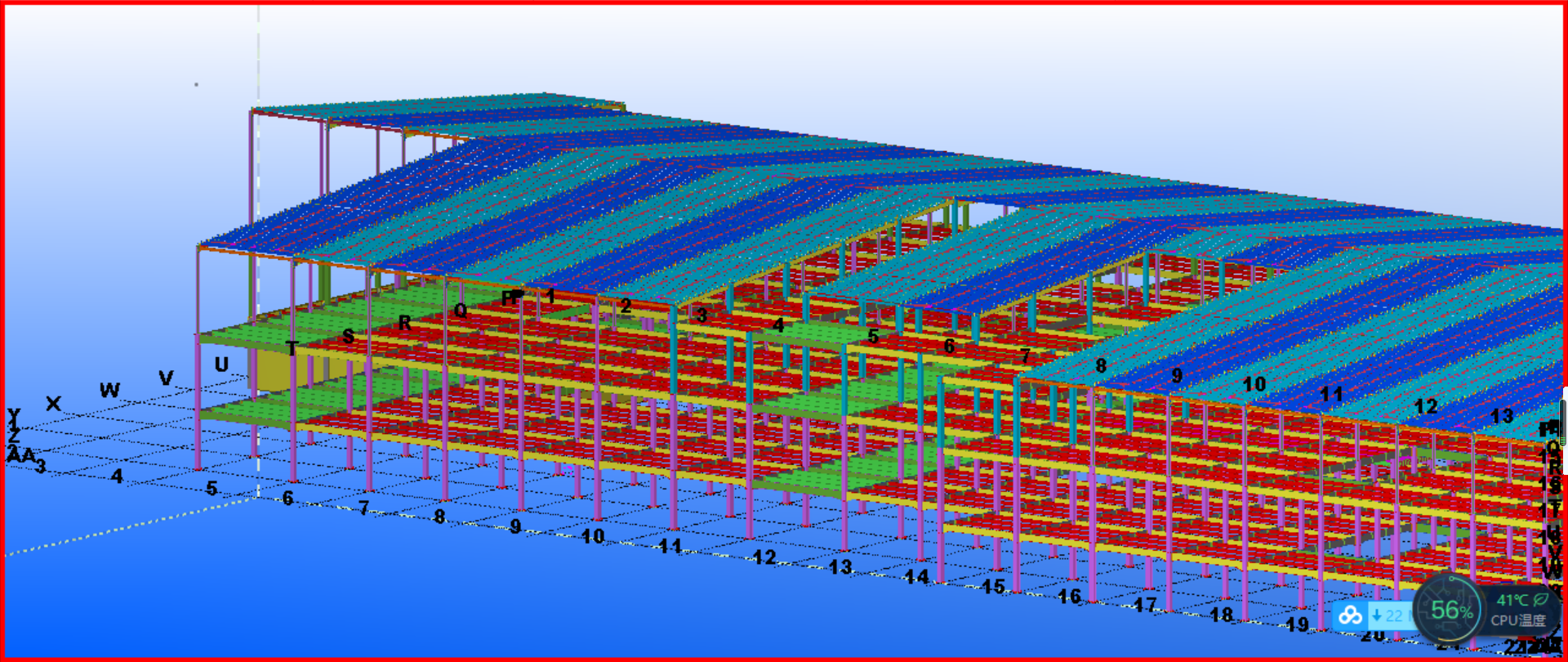Screen dimensions: 1568x662
Task: Select grid line label Q on second floor
Action: (461, 311)
